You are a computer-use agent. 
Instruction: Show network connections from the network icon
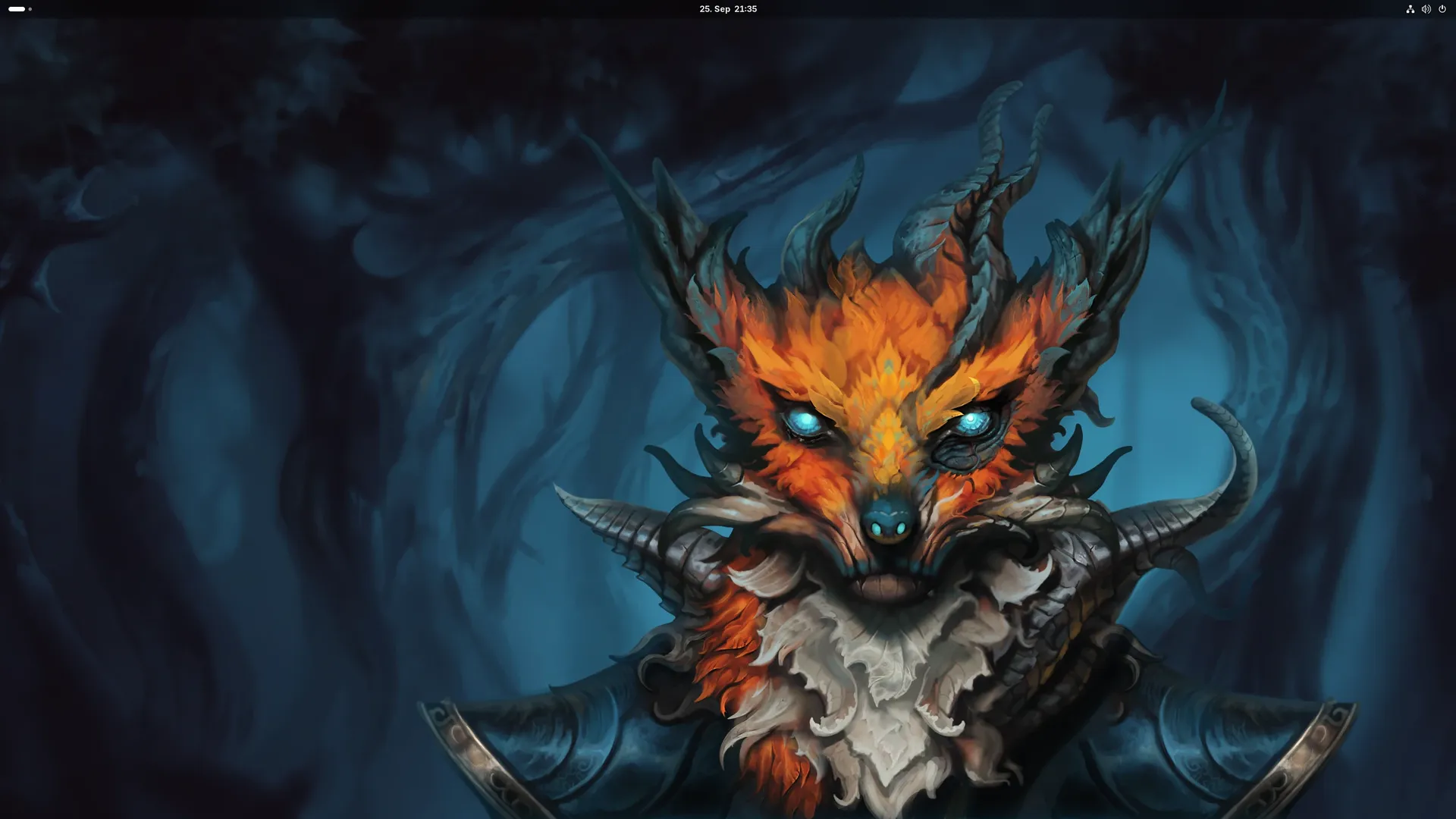tap(1410, 9)
